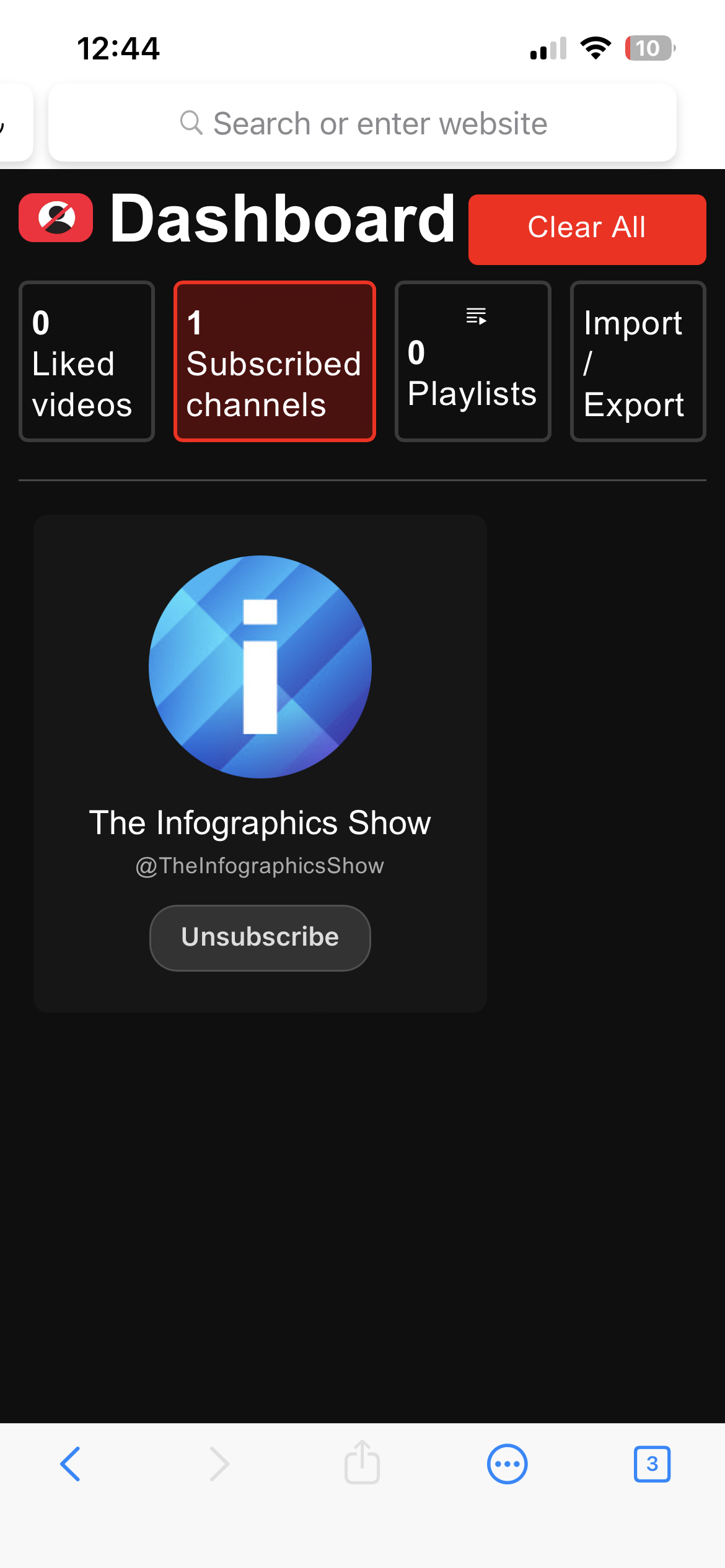Viewport: 725px width, 1568px height.
Task: Tap the red Dashboard logo icon
Action: (56, 218)
